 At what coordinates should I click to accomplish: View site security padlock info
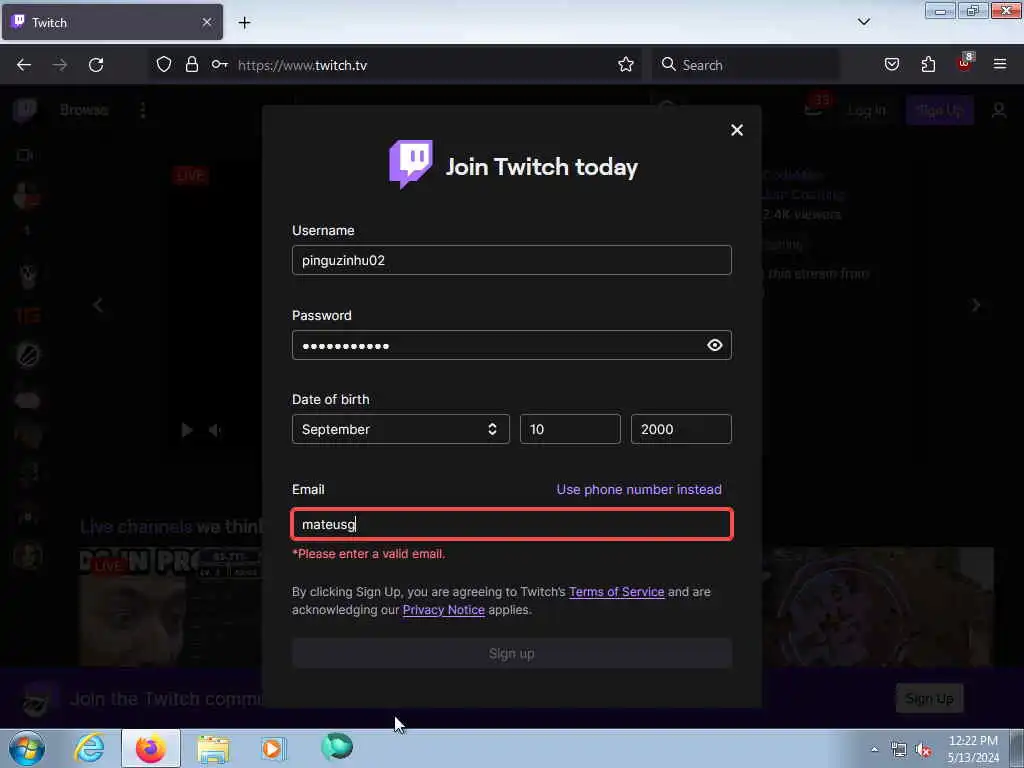[191, 65]
